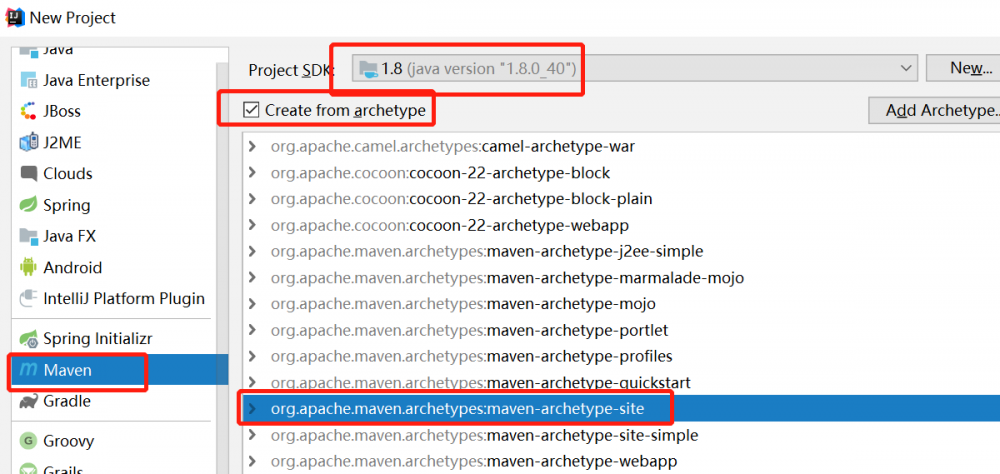This screenshot has height=474, width=1000.
Task: Expand maven-archetype-site-simple chevron
Action: coord(253,435)
